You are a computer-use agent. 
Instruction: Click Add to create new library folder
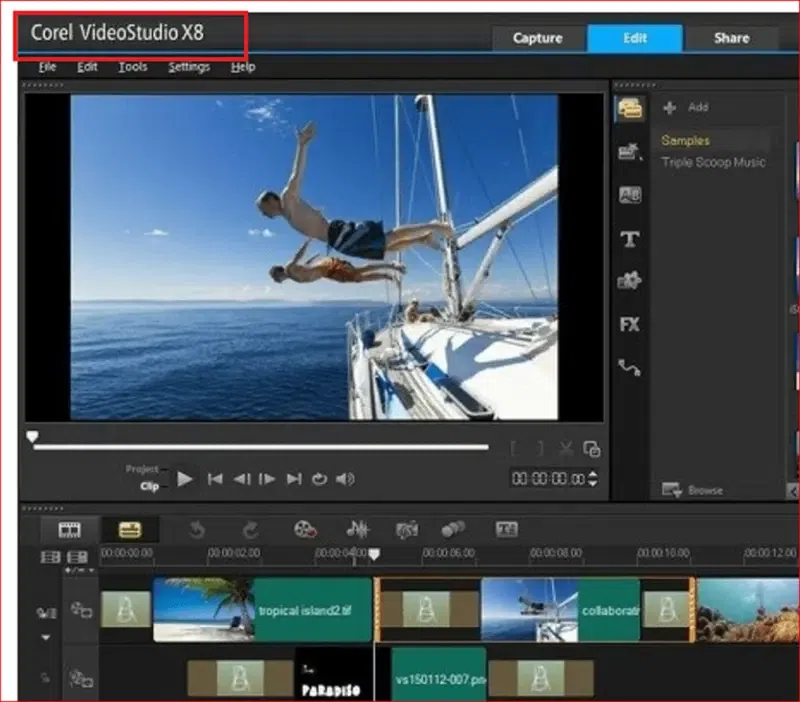tap(686, 107)
